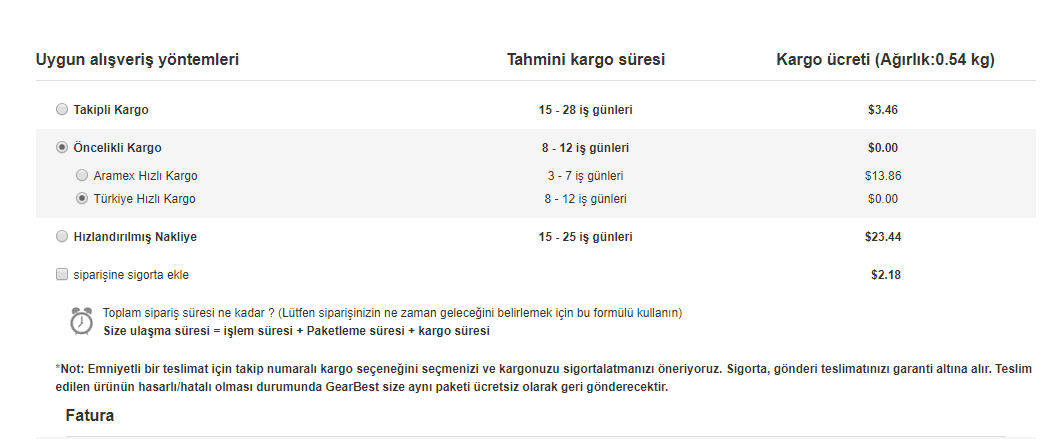The image size is (1064, 439).
Task: Select Öncelikli Kargo radio button
Action: pos(63,147)
